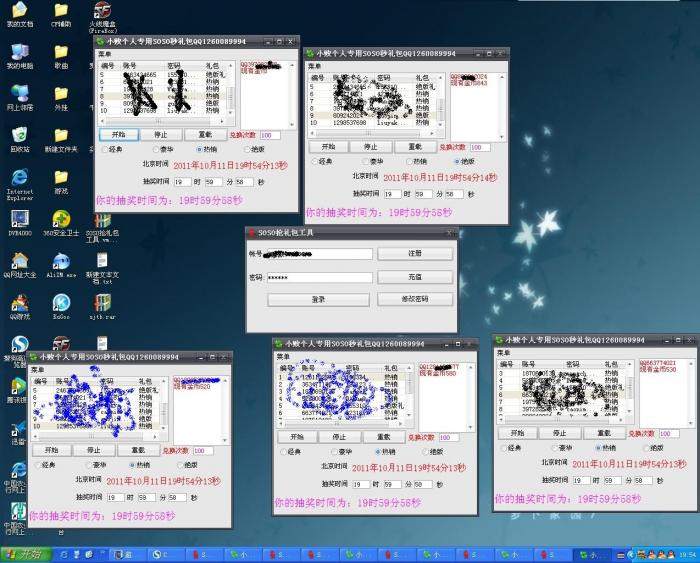Select row 10 account 1298537698 in upper-right window
Image resolution: width=700 pixels, height=563 pixels.
point(373,122)
